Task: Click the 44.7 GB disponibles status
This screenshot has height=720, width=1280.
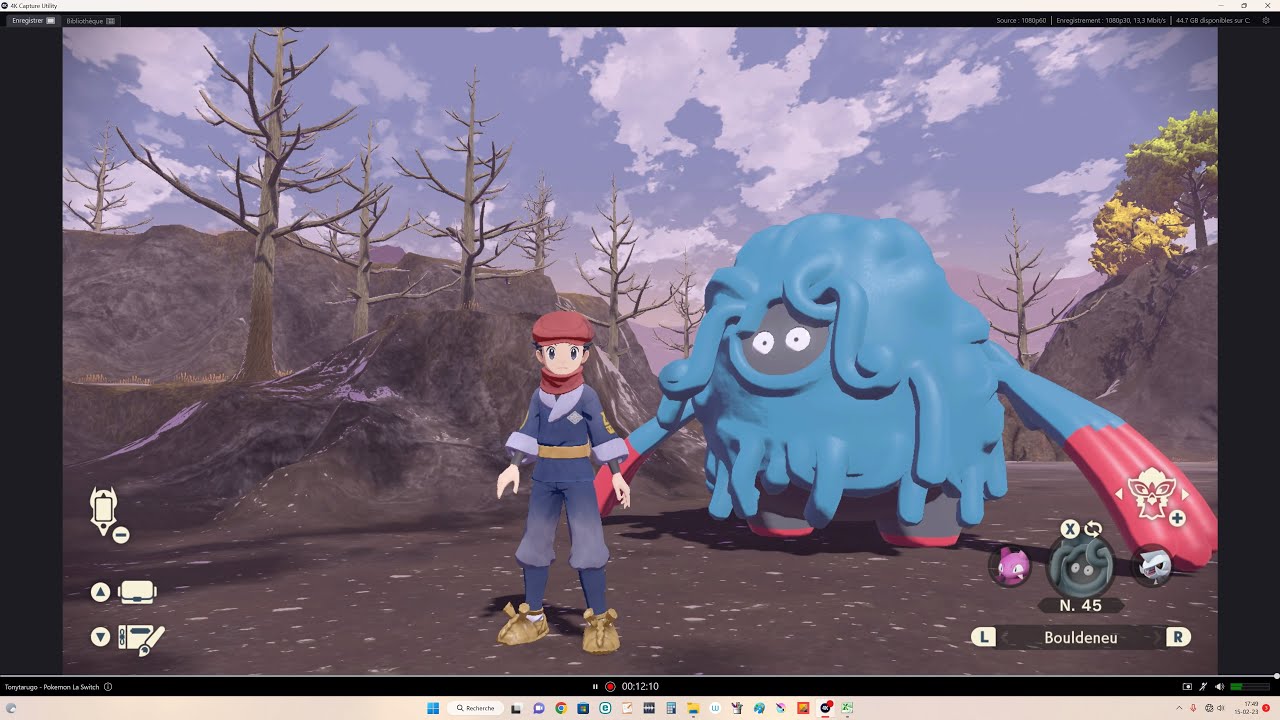Action: (1212, 20)
